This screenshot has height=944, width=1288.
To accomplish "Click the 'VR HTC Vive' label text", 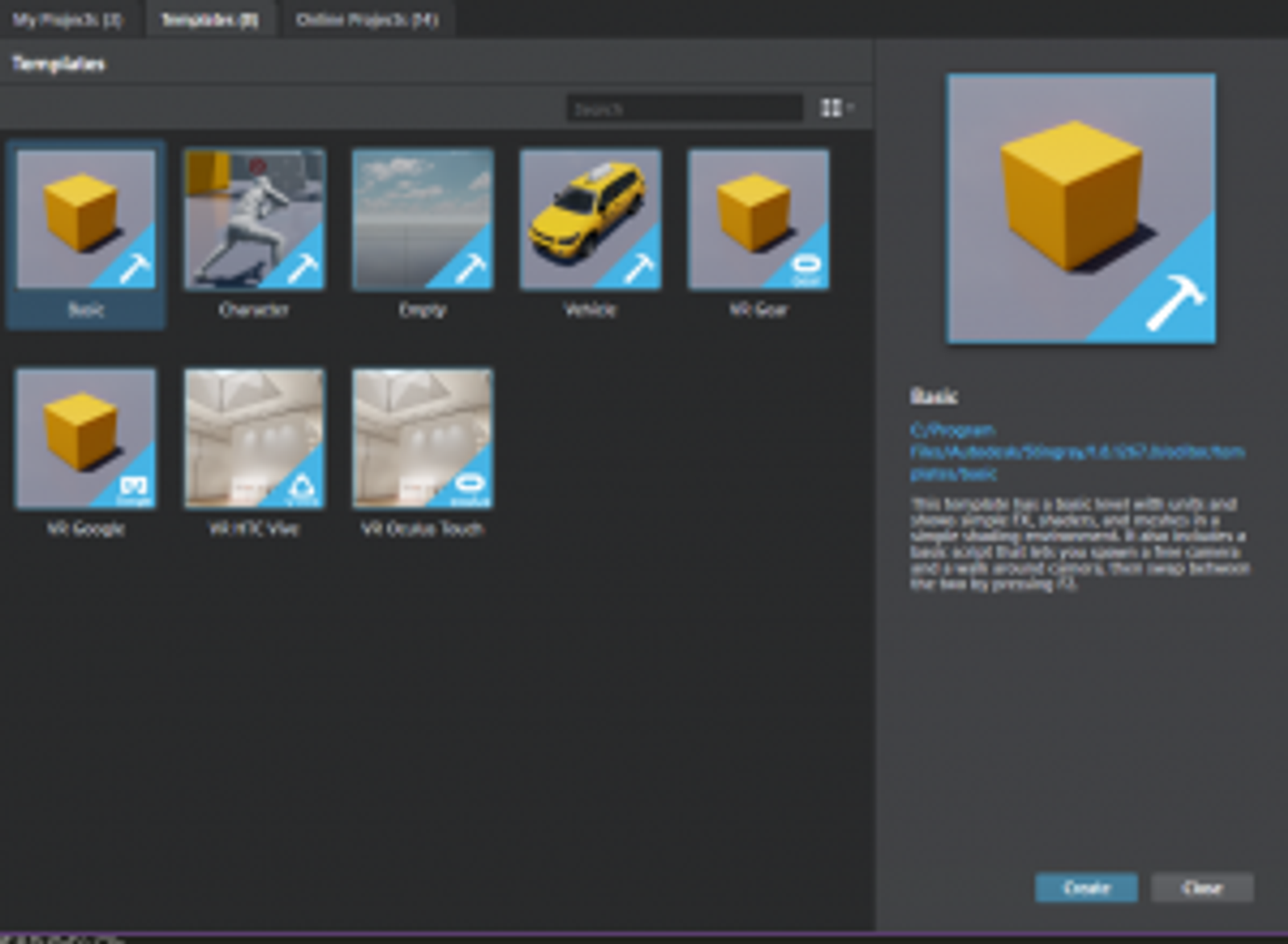I will point(254,529).
